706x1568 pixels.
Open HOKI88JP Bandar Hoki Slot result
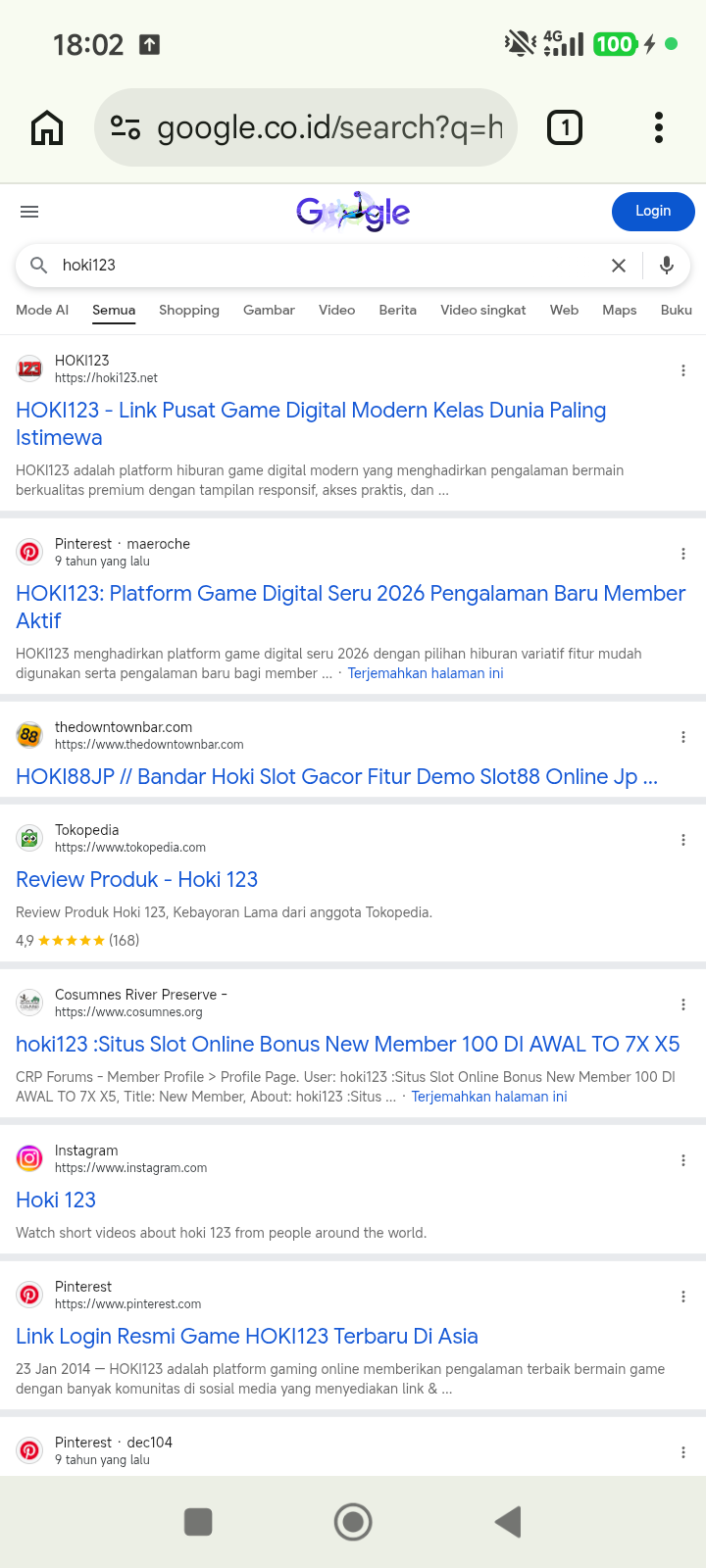[336, 777]
